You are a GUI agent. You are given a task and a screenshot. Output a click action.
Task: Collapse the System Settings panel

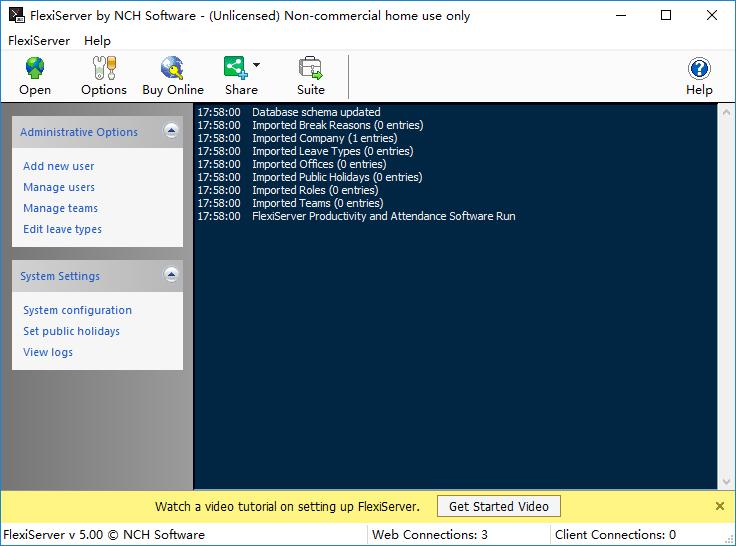tap(171, 275)
